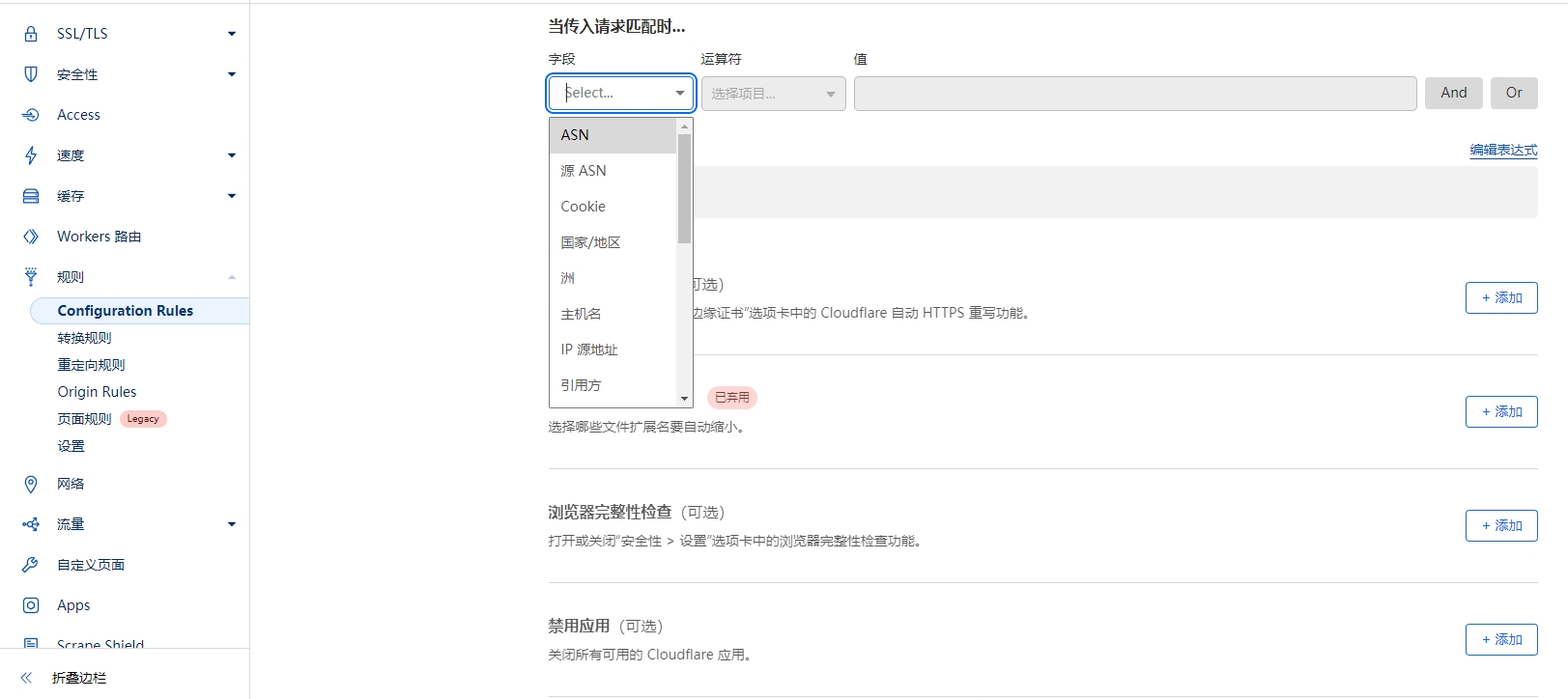The height and width of the screenshot is (699, 1568).
Task: Open 设置 under 规则
Action: [x=71, y=446]
